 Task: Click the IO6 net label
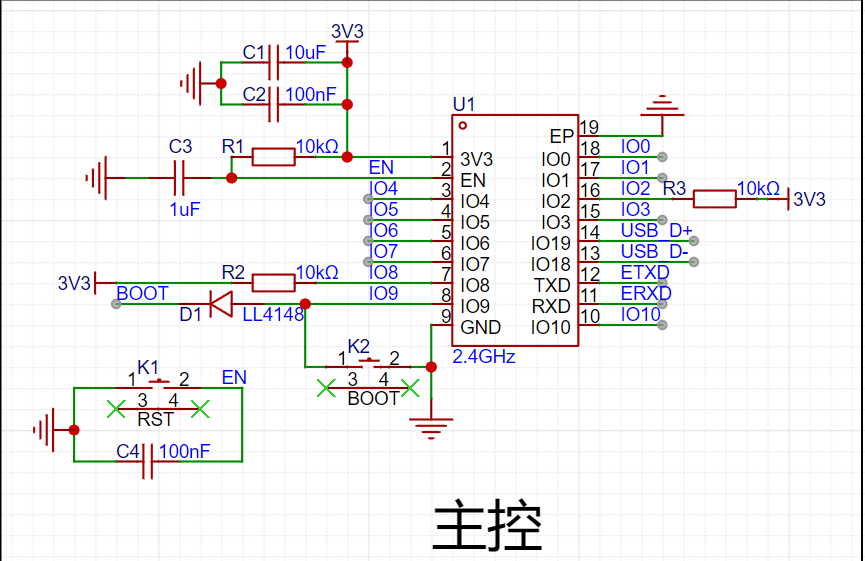[x=383, y=230]
